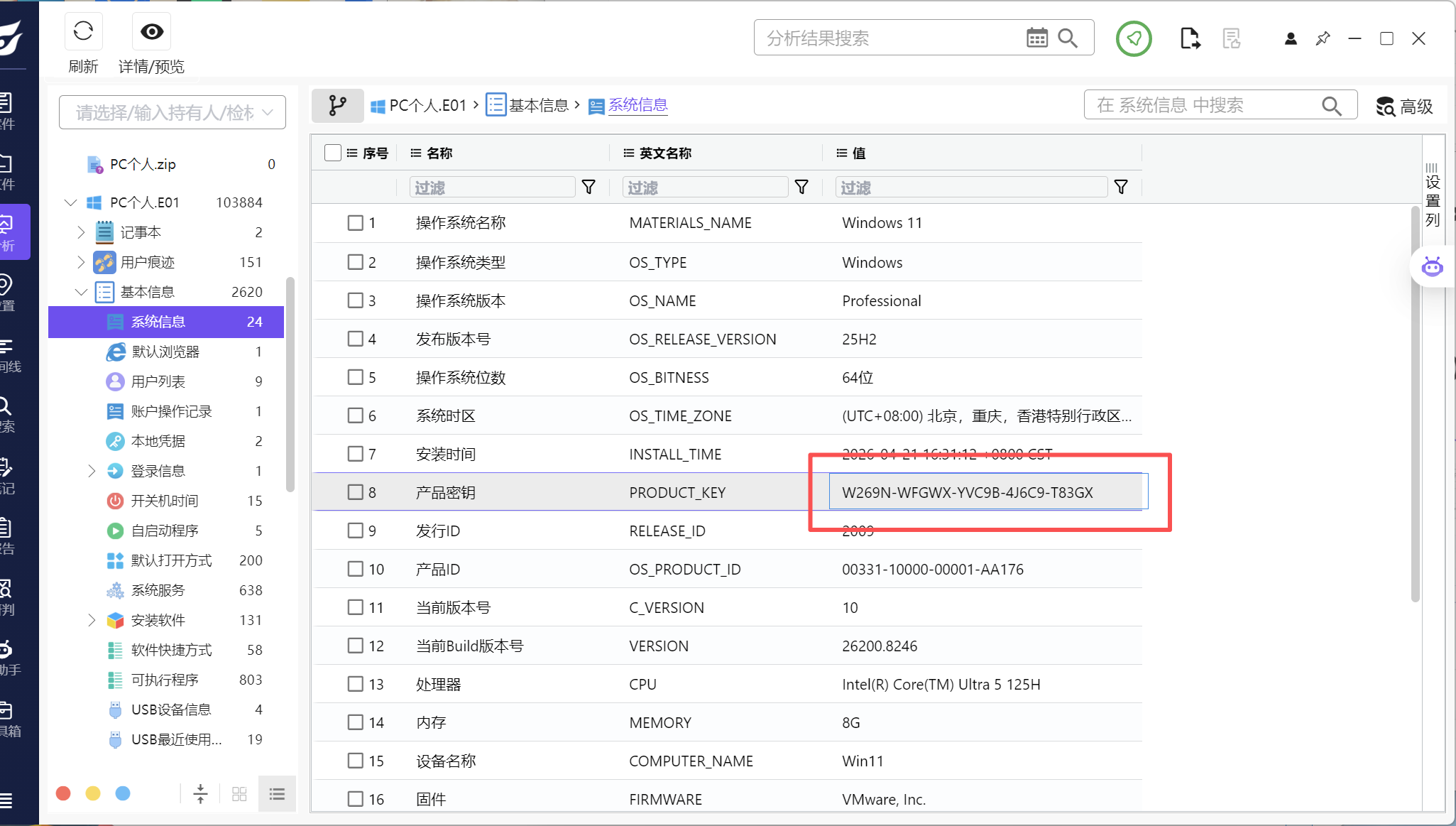Switch to list view icon at the bottom

tap(277, 793)
